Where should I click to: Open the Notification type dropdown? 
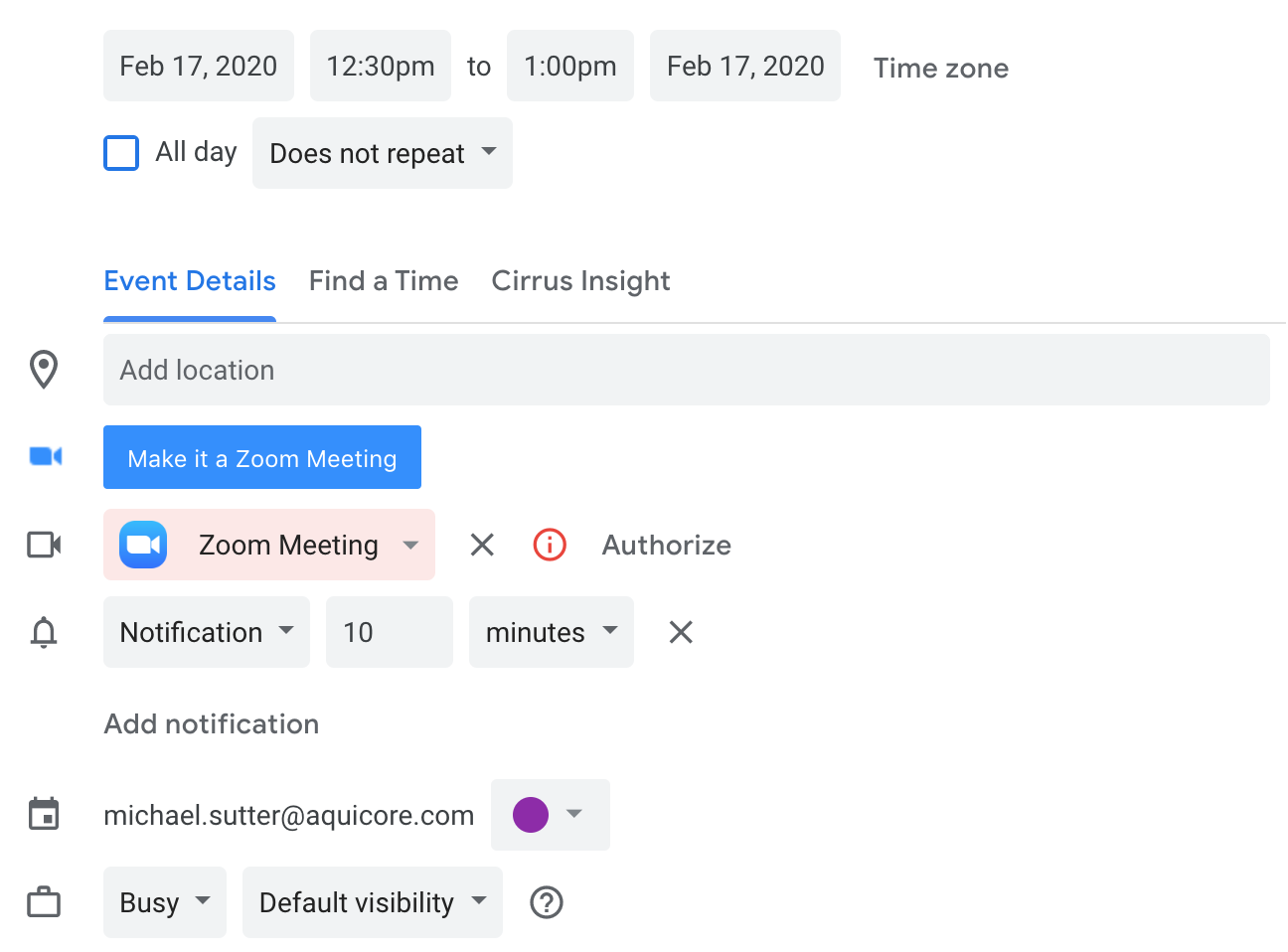(207, 632)
